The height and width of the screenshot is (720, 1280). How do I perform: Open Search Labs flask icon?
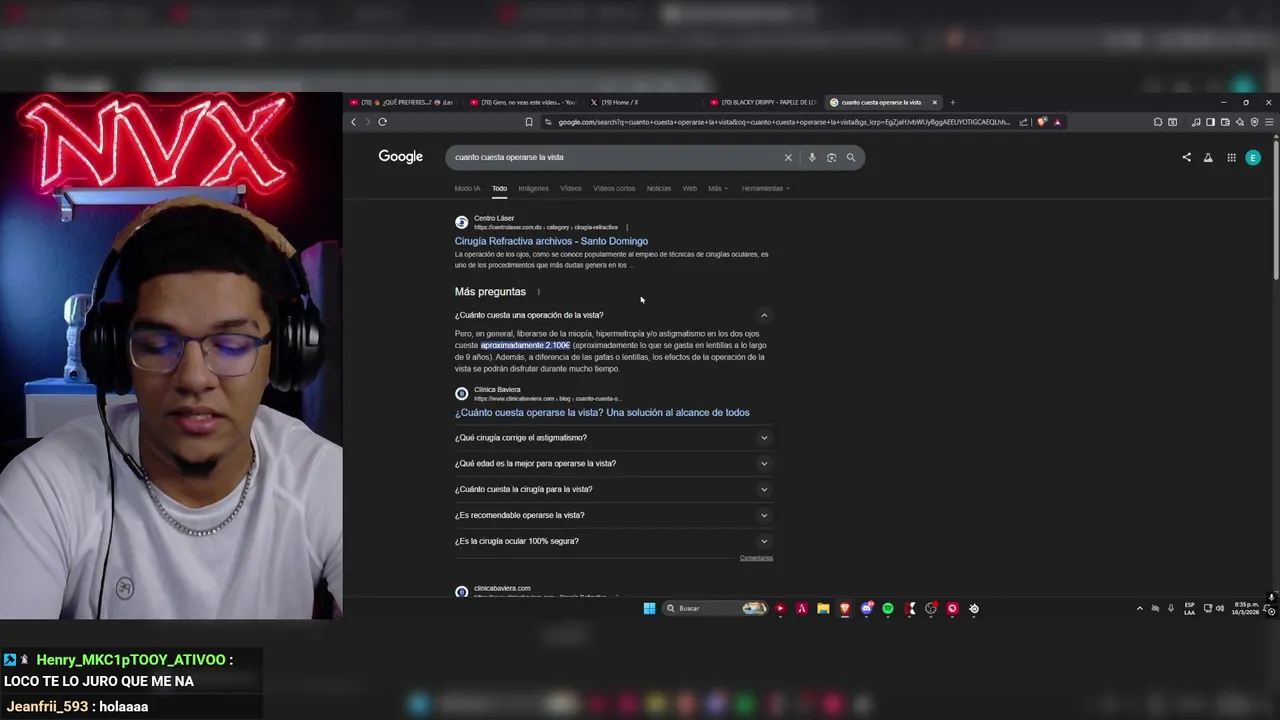tap(1208, 157)
